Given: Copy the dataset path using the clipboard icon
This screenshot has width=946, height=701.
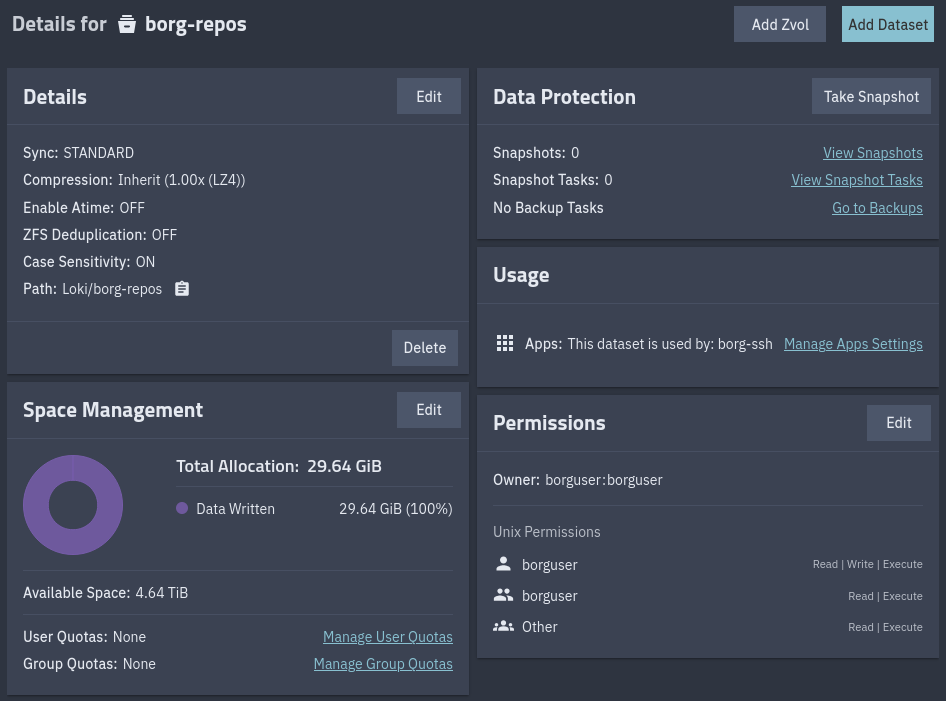Looking at the screenshot, I should pyautogui.click(x=181, y=288).
